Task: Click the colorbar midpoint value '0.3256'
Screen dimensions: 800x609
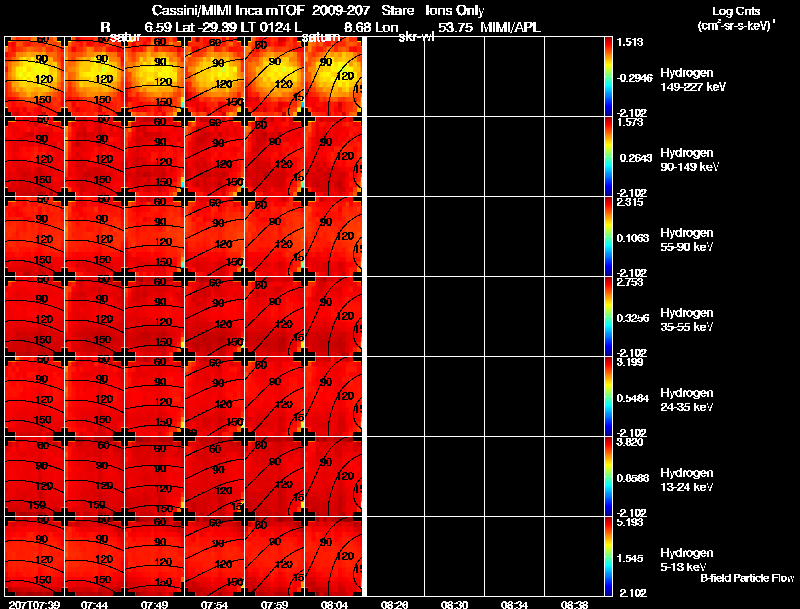Action: 633,318
